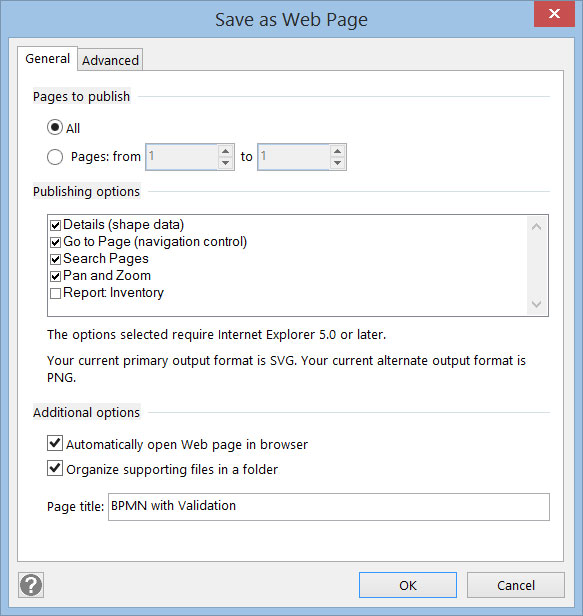Decrease the 'to' page number spinner

pyautogui.click(x=337, y=163)
